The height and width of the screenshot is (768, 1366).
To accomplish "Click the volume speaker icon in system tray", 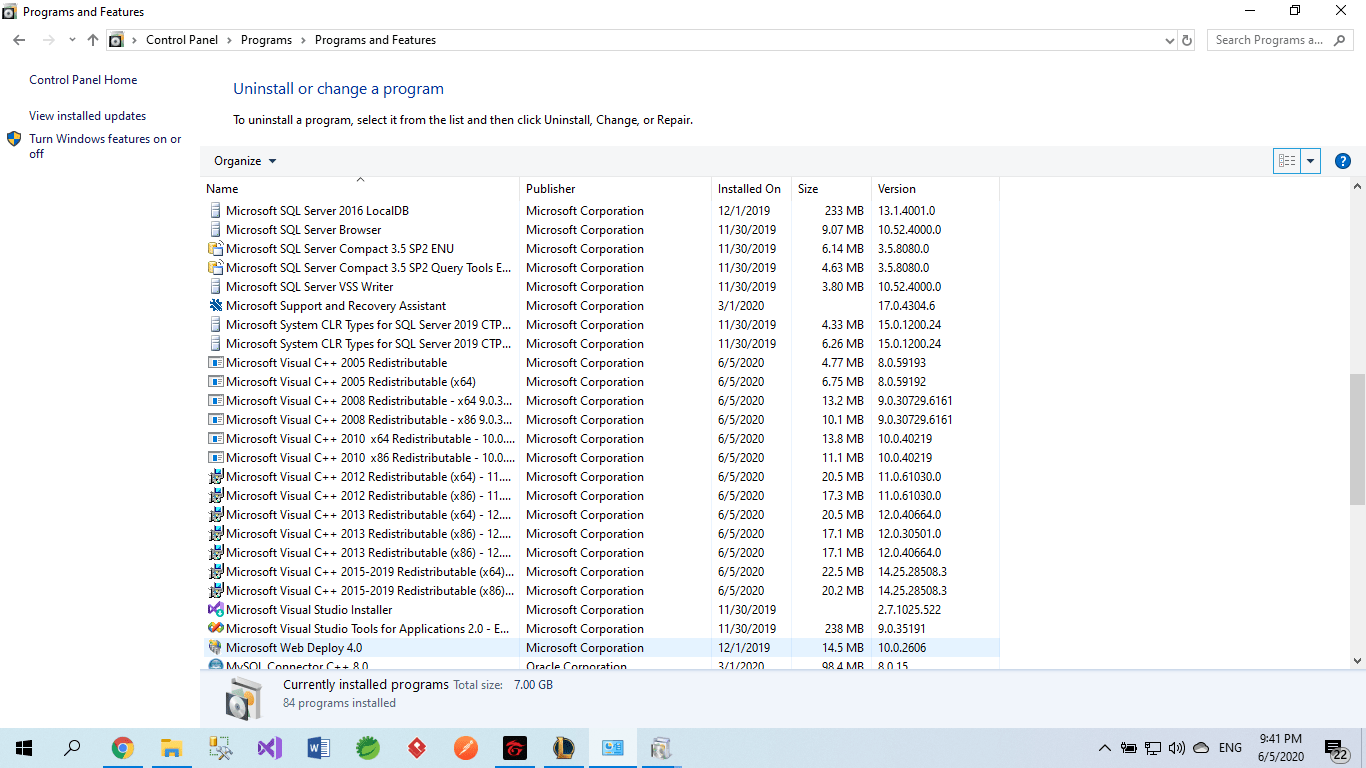I will click(1176, 748).
